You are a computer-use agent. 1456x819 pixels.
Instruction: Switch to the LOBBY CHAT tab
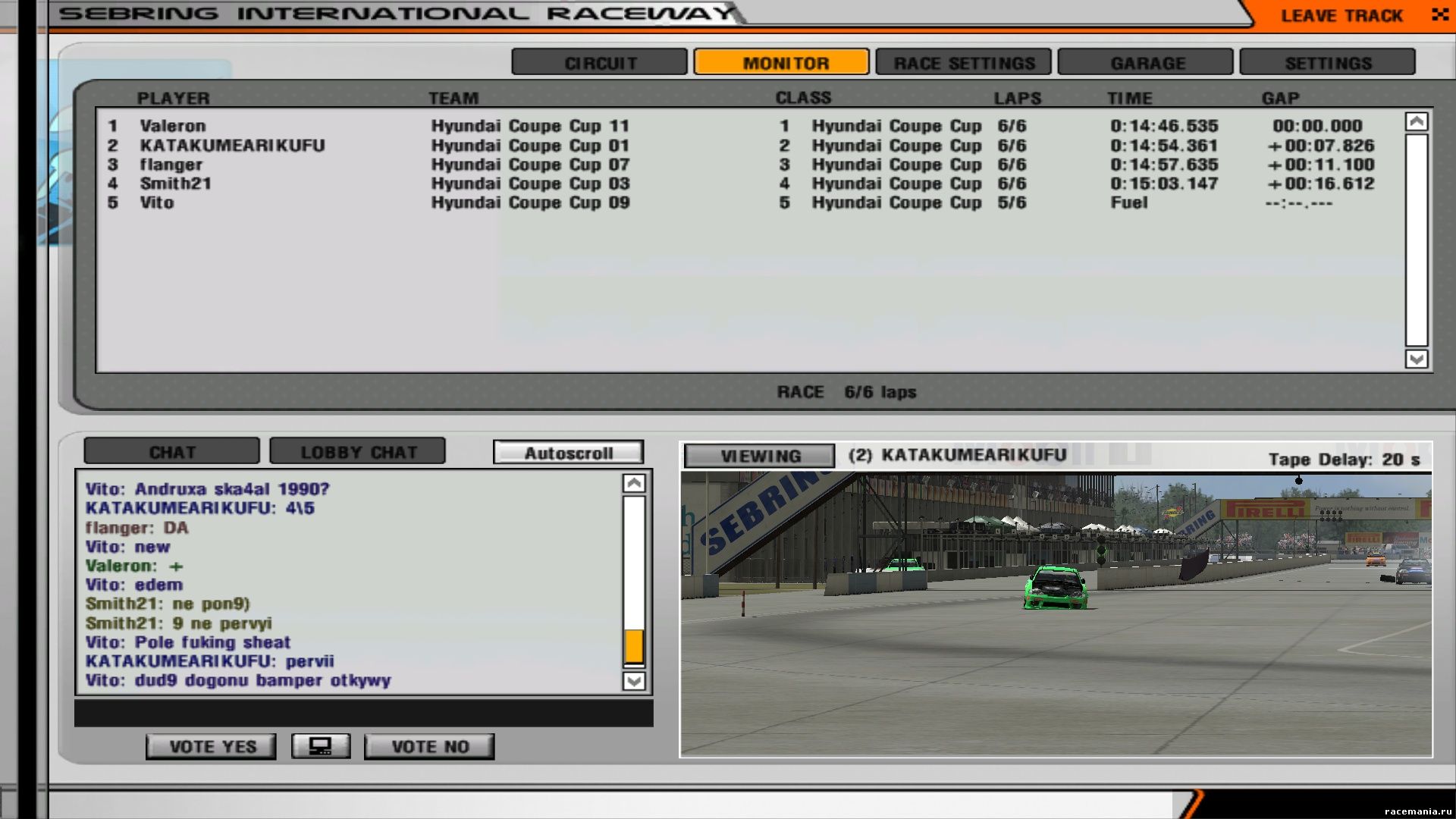coord(358,452)
